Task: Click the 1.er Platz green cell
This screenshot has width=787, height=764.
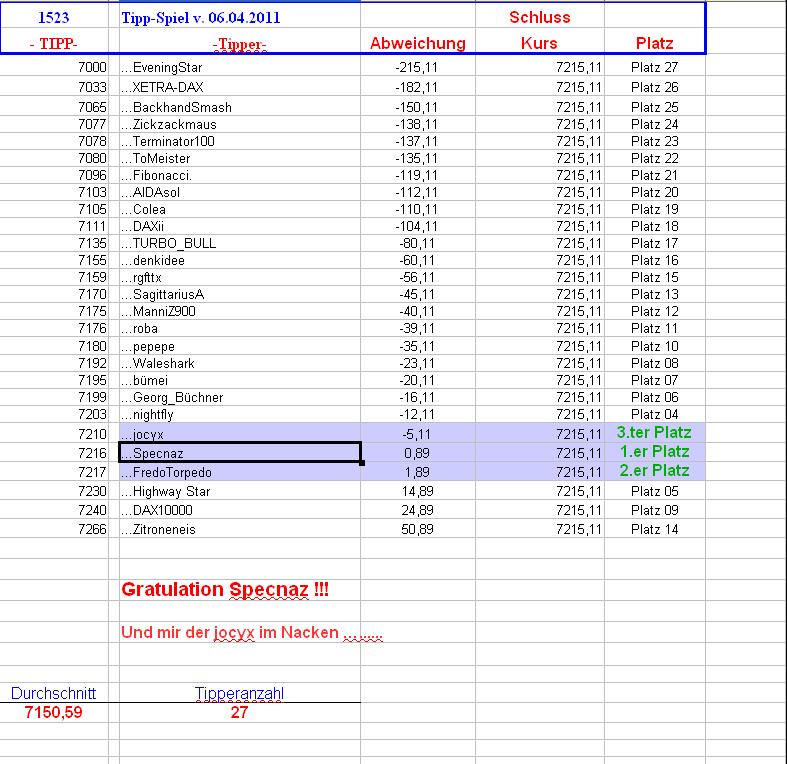Action: click(654, 452)
